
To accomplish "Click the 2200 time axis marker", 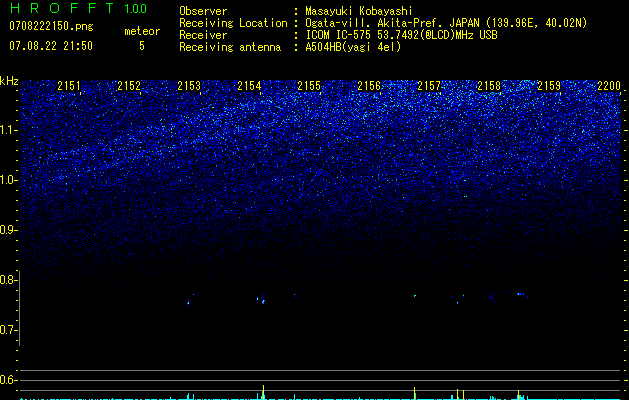I will 609,86.
